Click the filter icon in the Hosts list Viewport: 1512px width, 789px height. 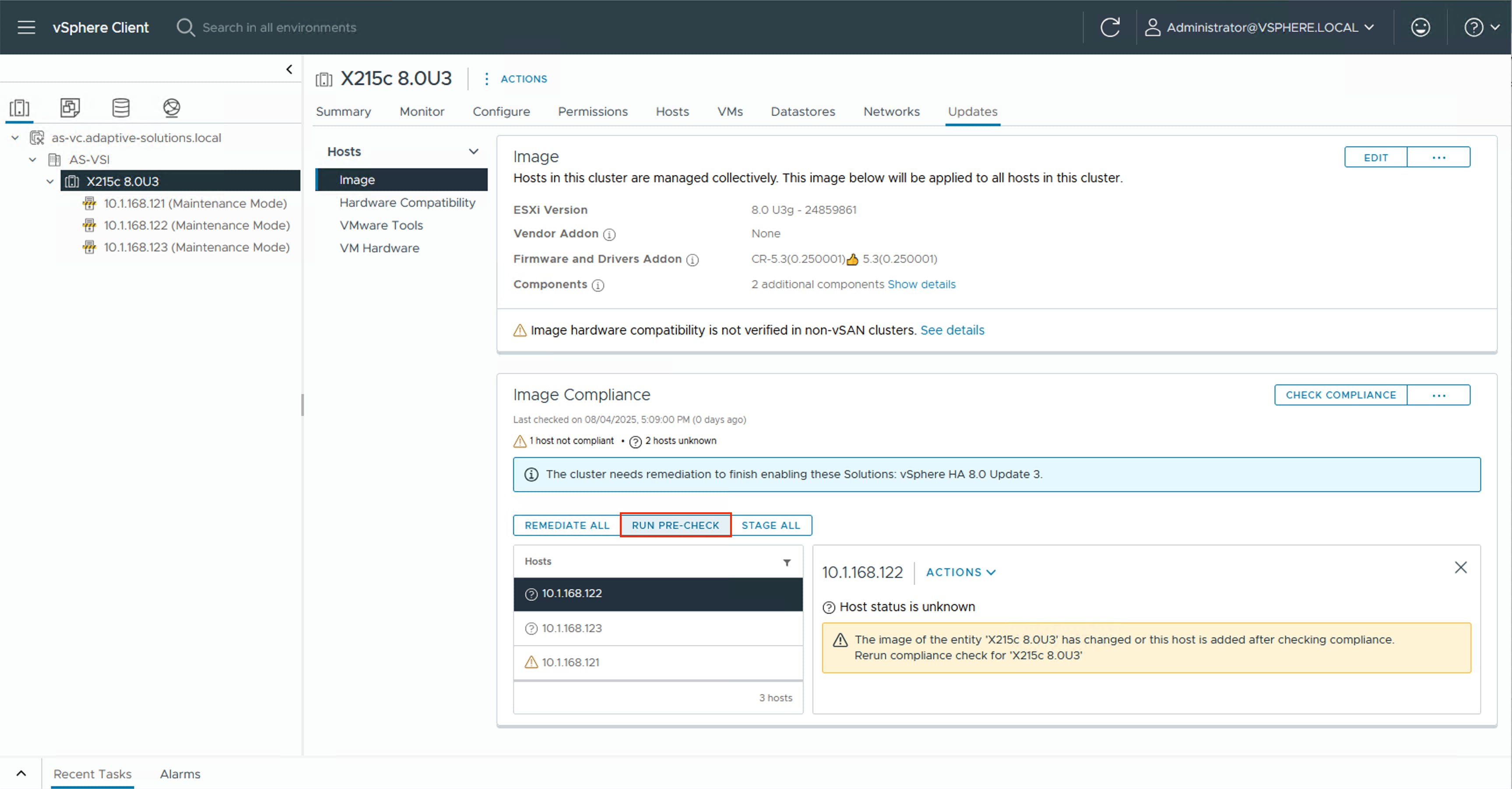pos(787,562)
